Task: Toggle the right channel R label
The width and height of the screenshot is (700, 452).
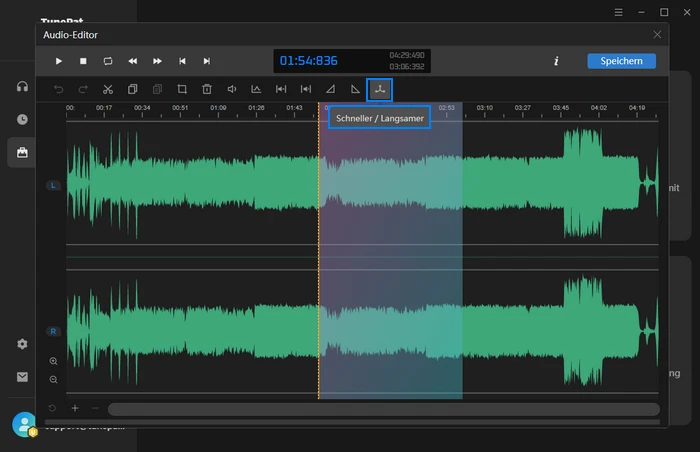Action: 53,331
